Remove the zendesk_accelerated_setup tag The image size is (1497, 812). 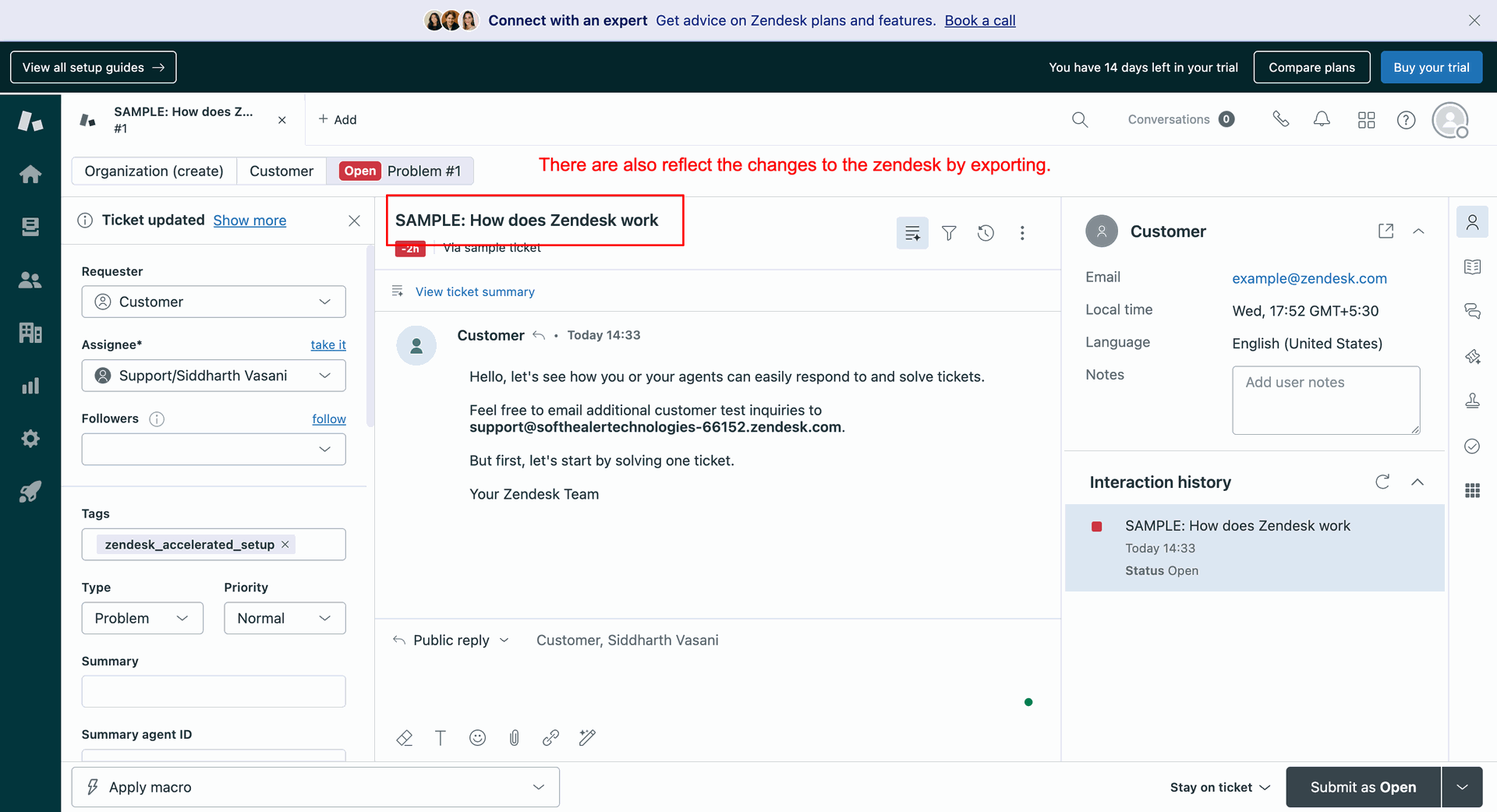(285, 545)
